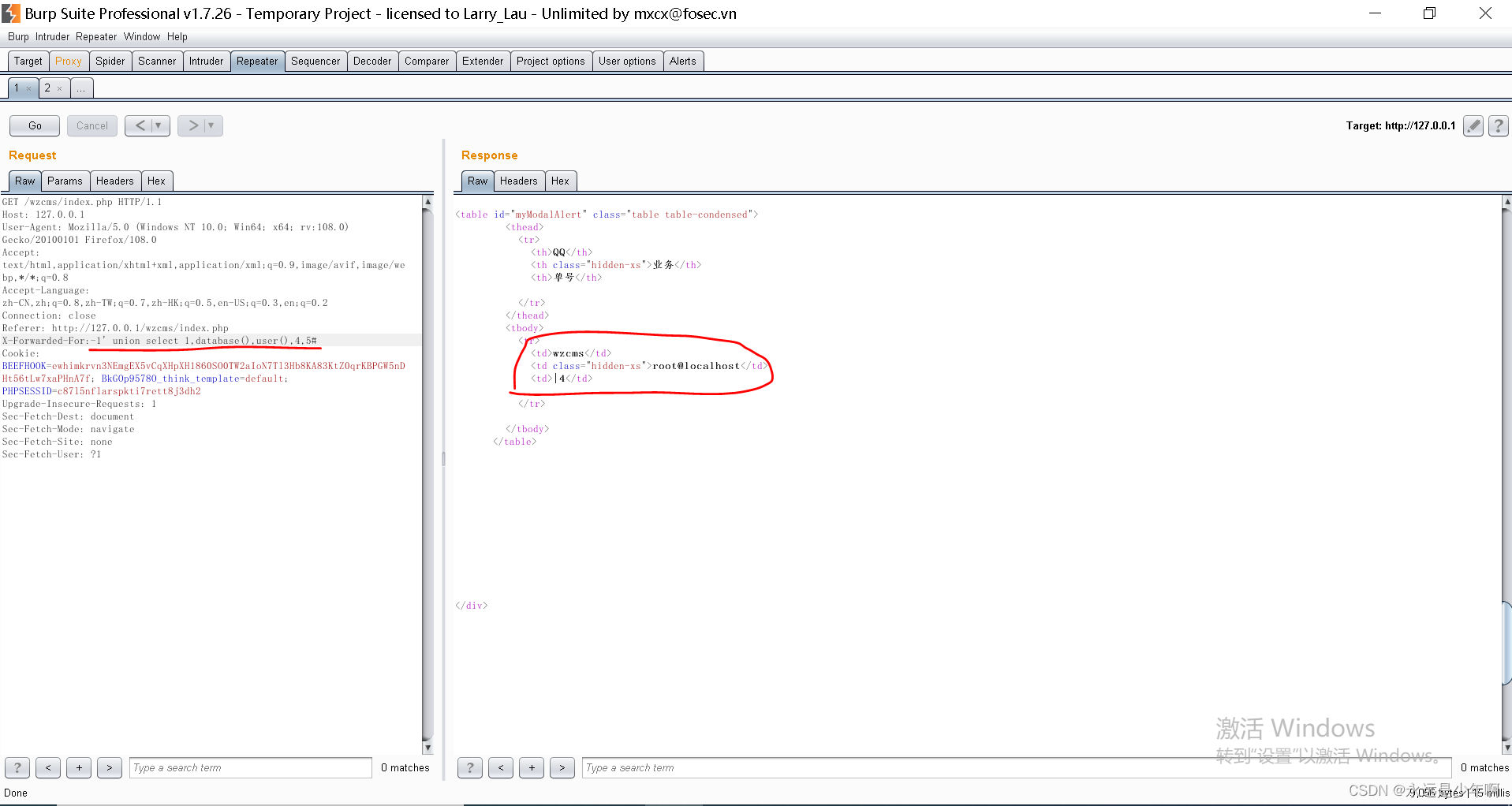Image resolution: width=1512 pixels, height=806 pixels.
Task: Focus the request search term field
Action: coord(251,767)
